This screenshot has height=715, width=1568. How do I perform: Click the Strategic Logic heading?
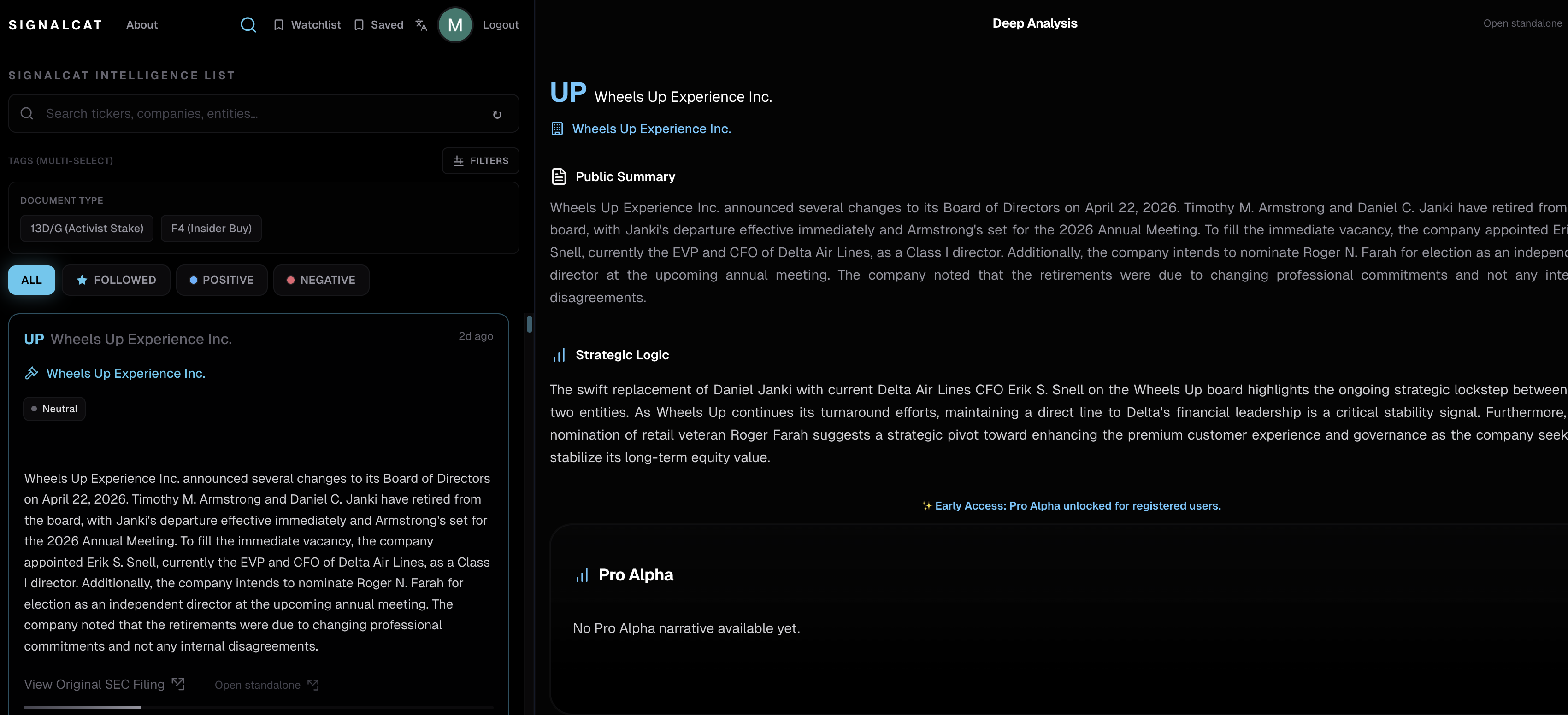point(622,355)
